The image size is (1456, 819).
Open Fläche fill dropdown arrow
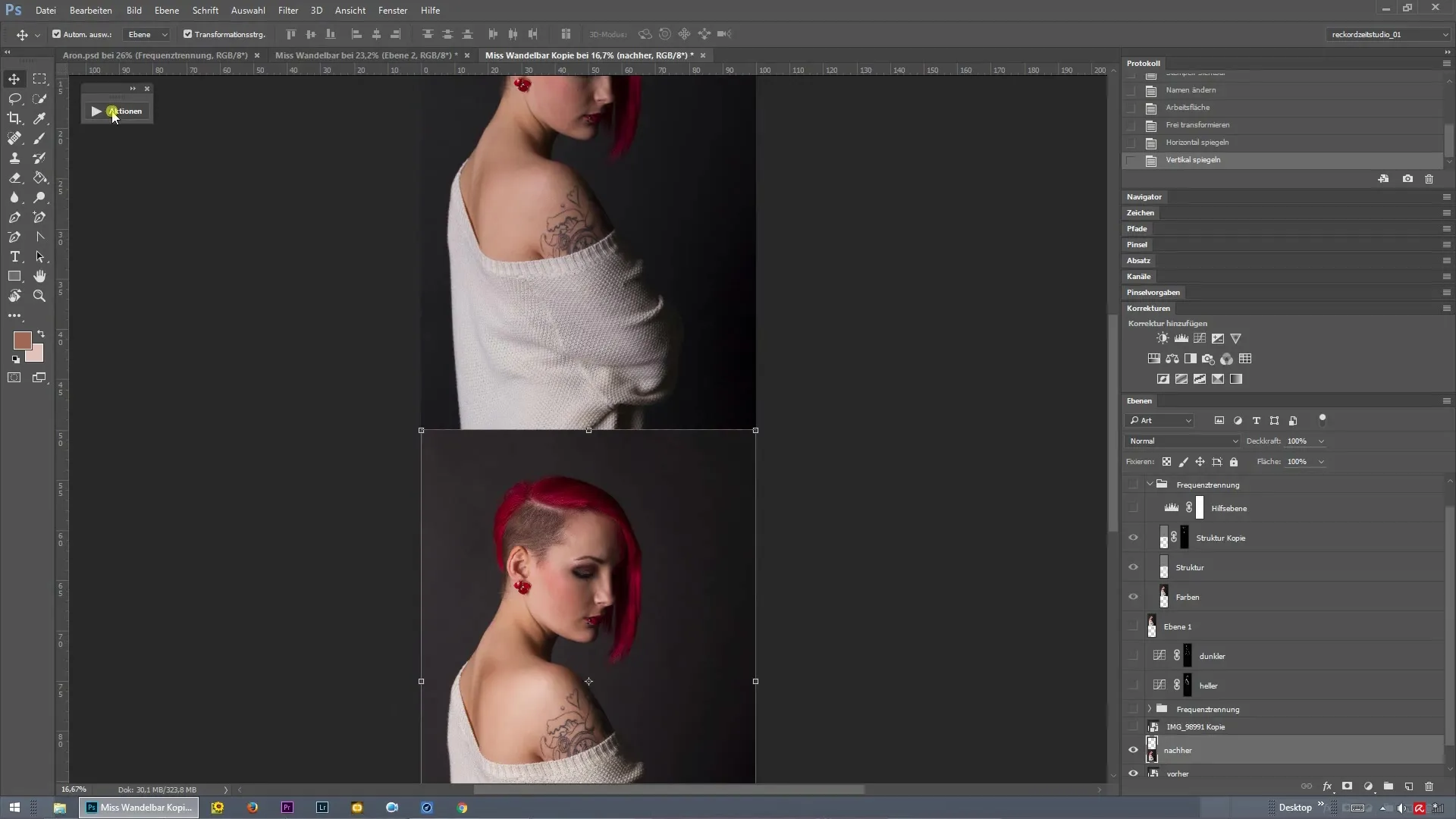1321,462
